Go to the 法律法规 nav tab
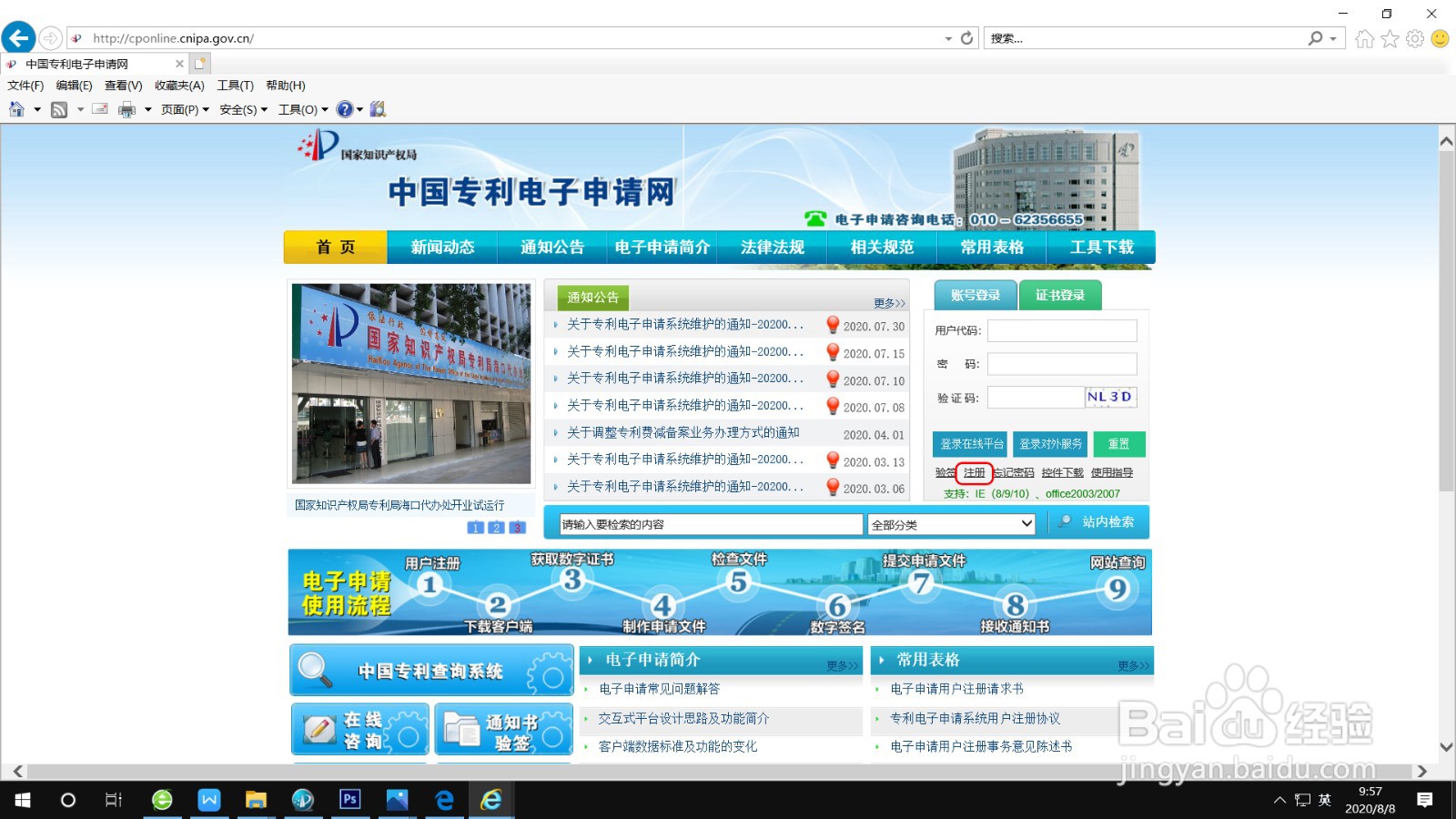Image resolution: width=1456 pixels, height=819 pixels. [773, 248]
